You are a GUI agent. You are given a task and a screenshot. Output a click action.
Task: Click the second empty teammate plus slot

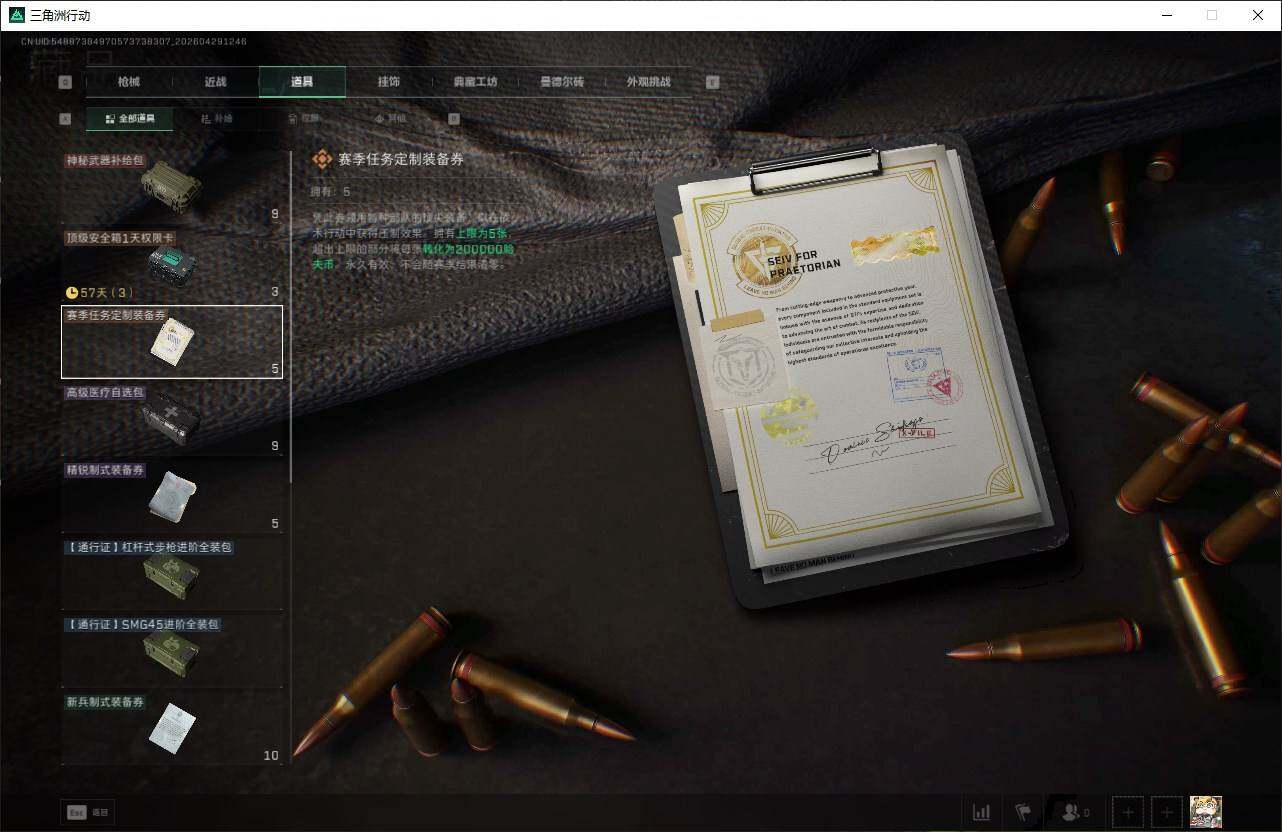point(1166,812)
